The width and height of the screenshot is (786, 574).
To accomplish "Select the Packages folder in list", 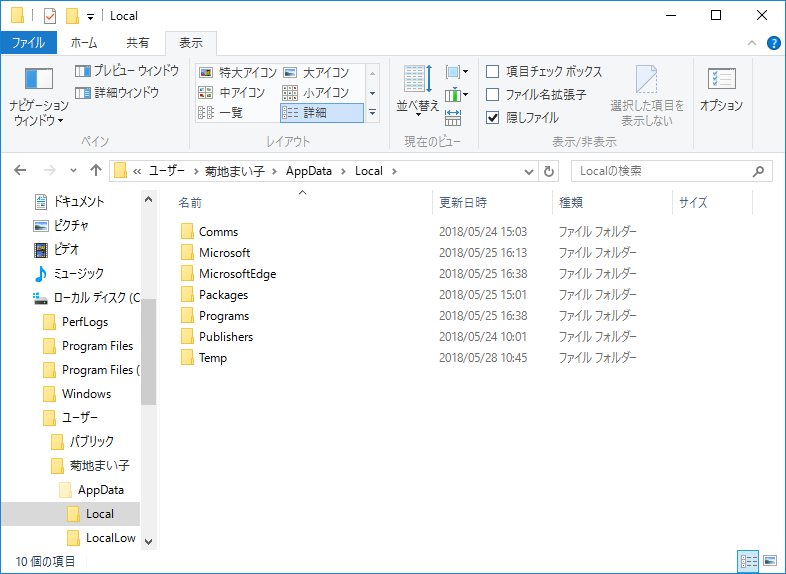I will pos(223,295).
